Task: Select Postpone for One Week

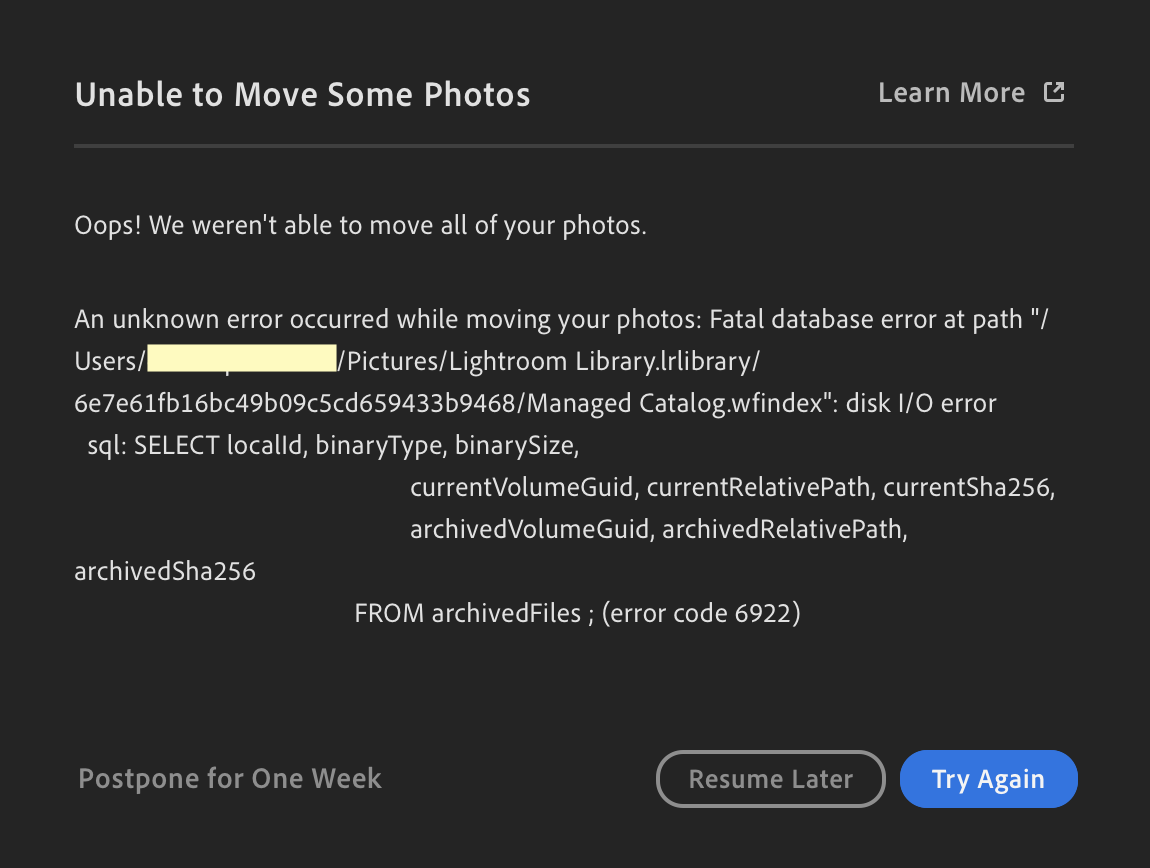Action: 230,779
